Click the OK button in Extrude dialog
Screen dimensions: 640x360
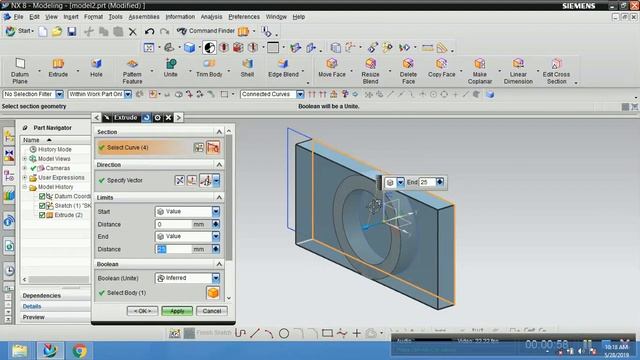point(142,311)
